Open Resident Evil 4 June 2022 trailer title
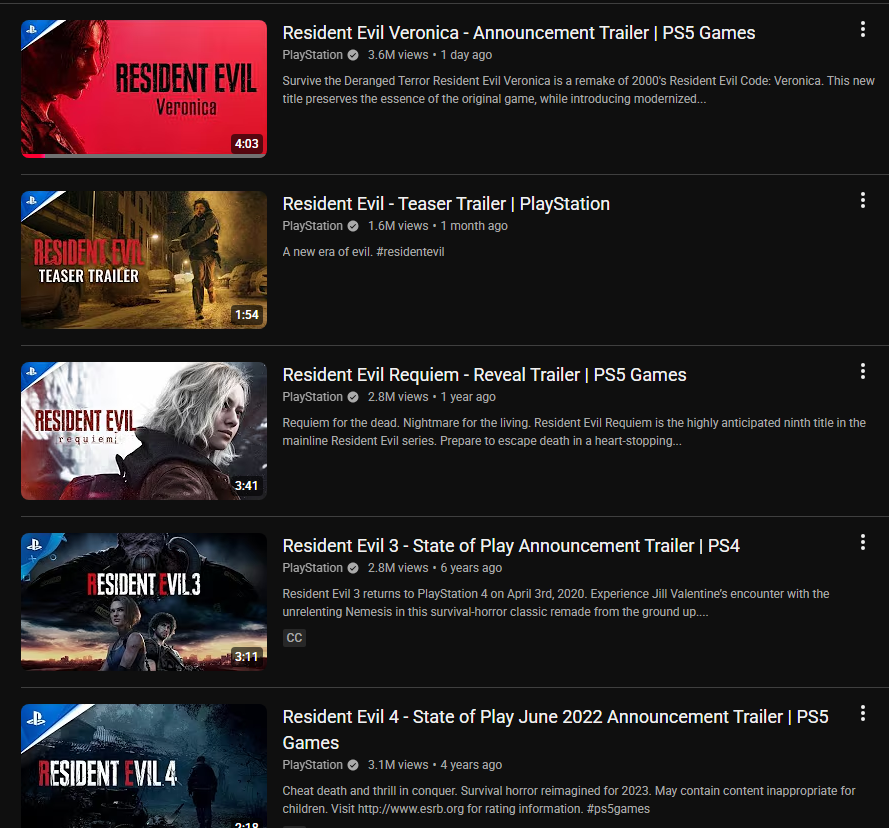 click(x=556, y=729)
